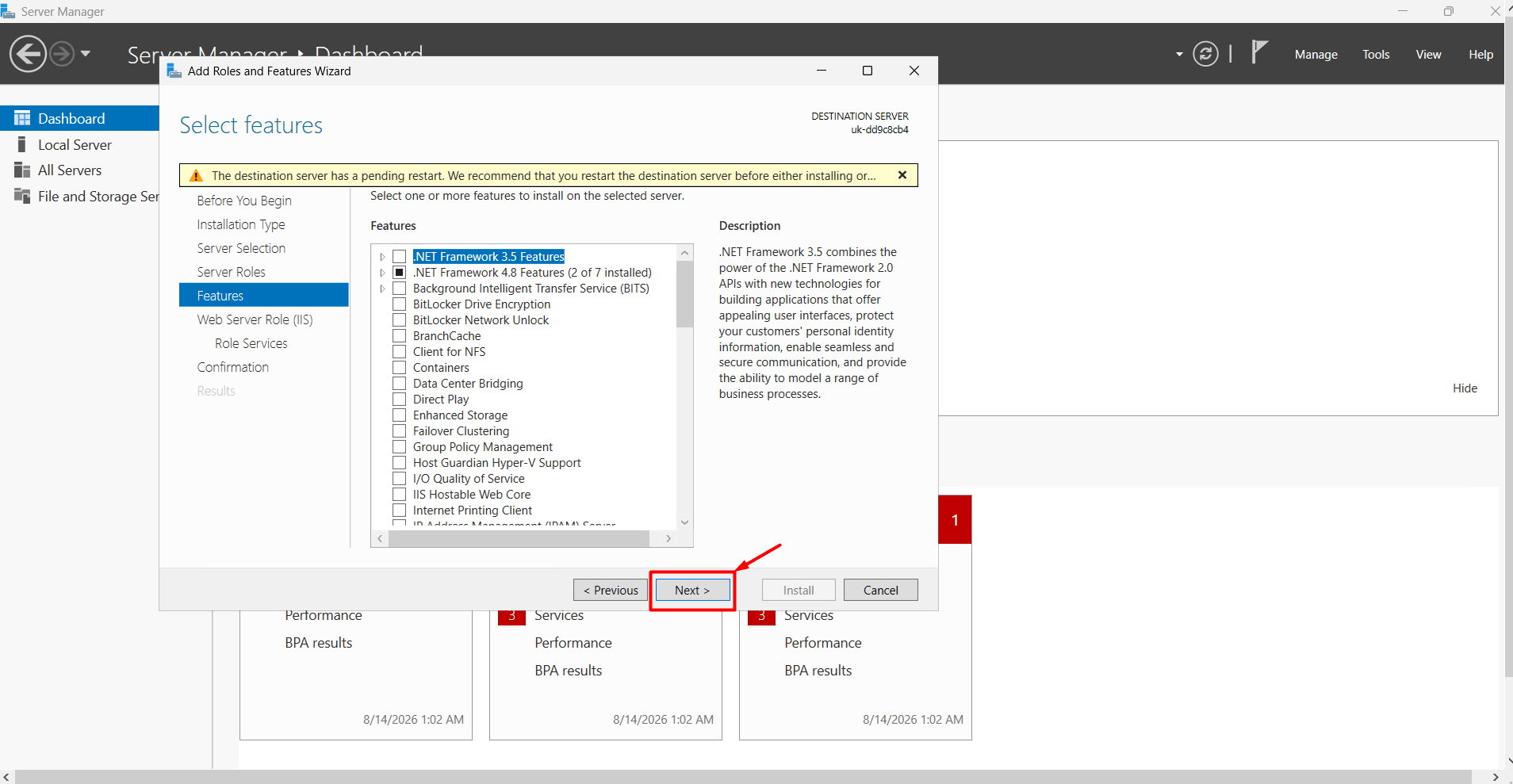Select Internet Printing Client feature row

[473, 511]
